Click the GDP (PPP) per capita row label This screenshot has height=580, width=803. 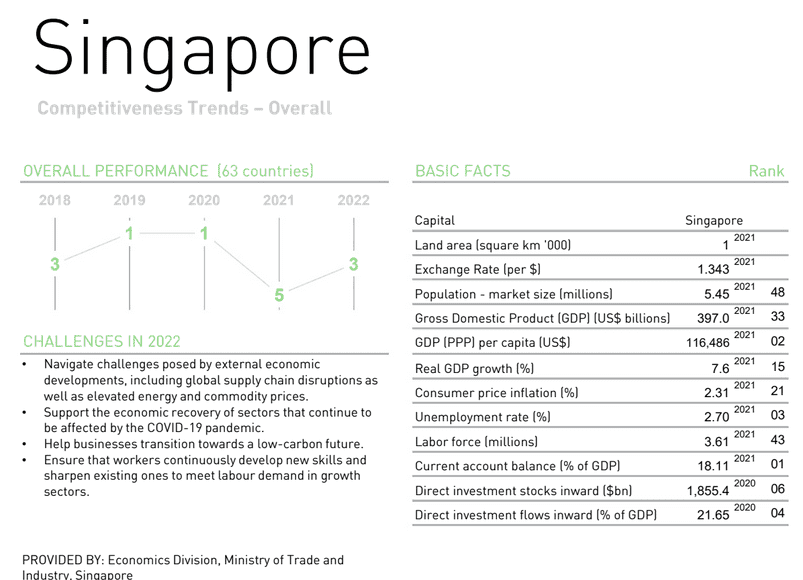tap(492, 342)
